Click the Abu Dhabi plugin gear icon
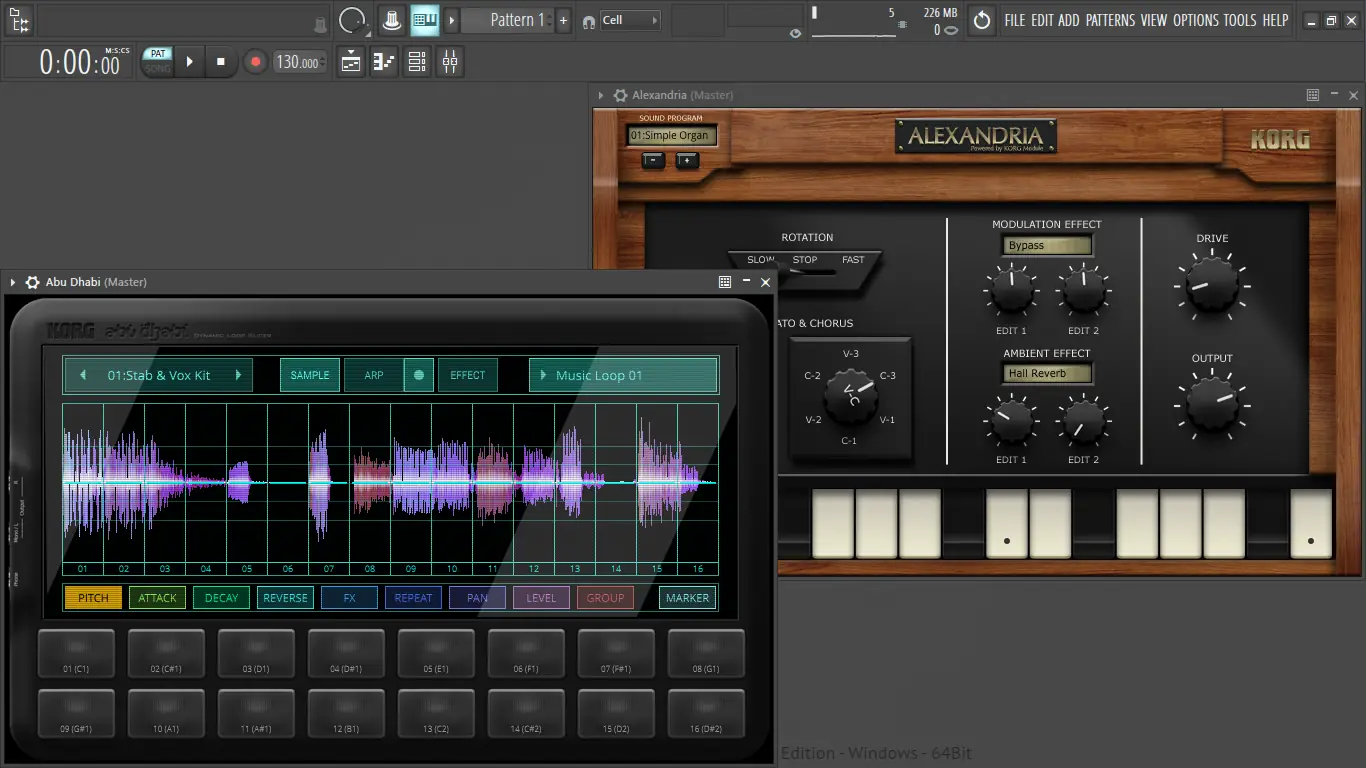The width and height of the screenshot is (1366, 768). tap(32, 283)
